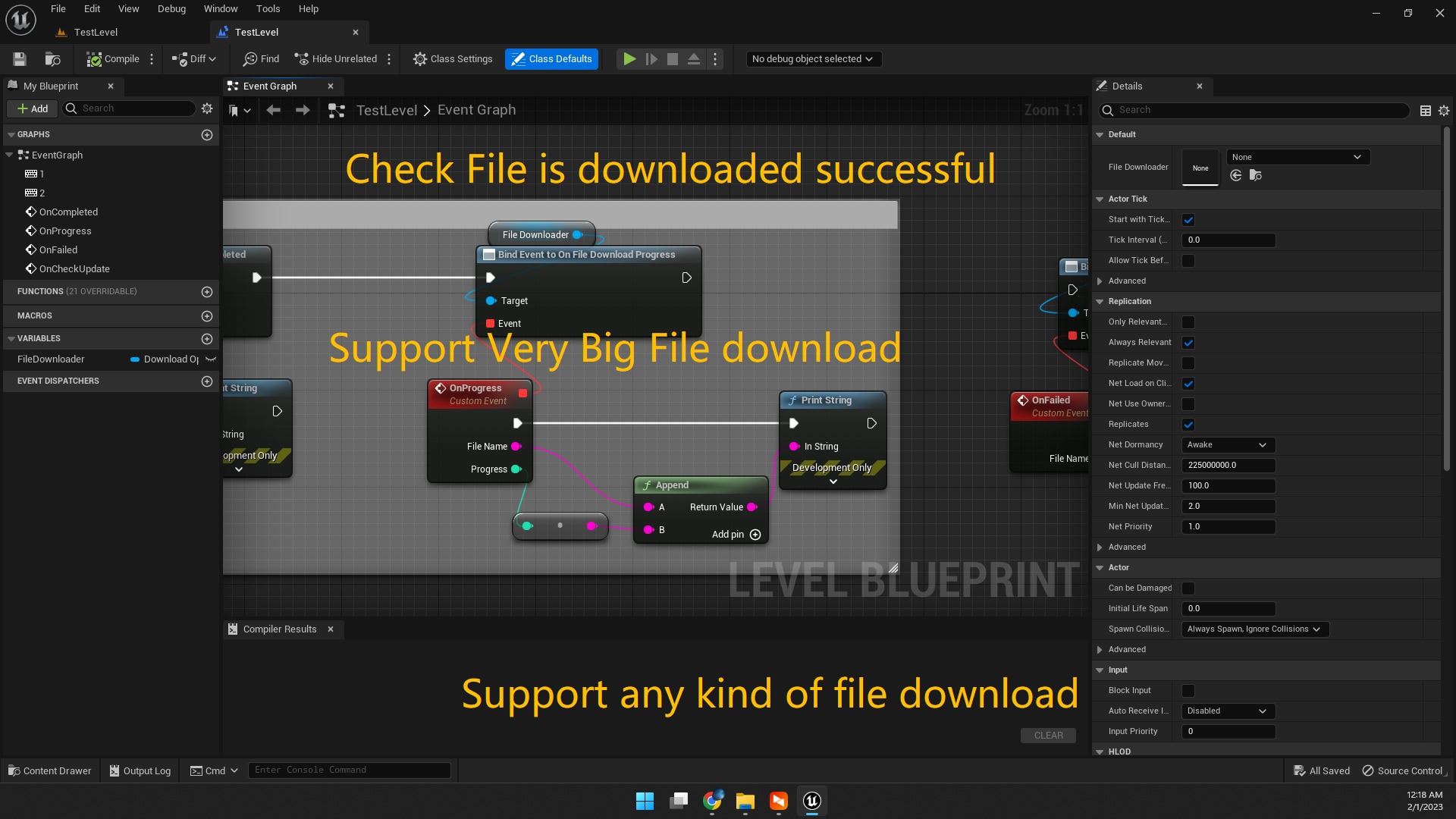Click the Class Defaults button

551,59
